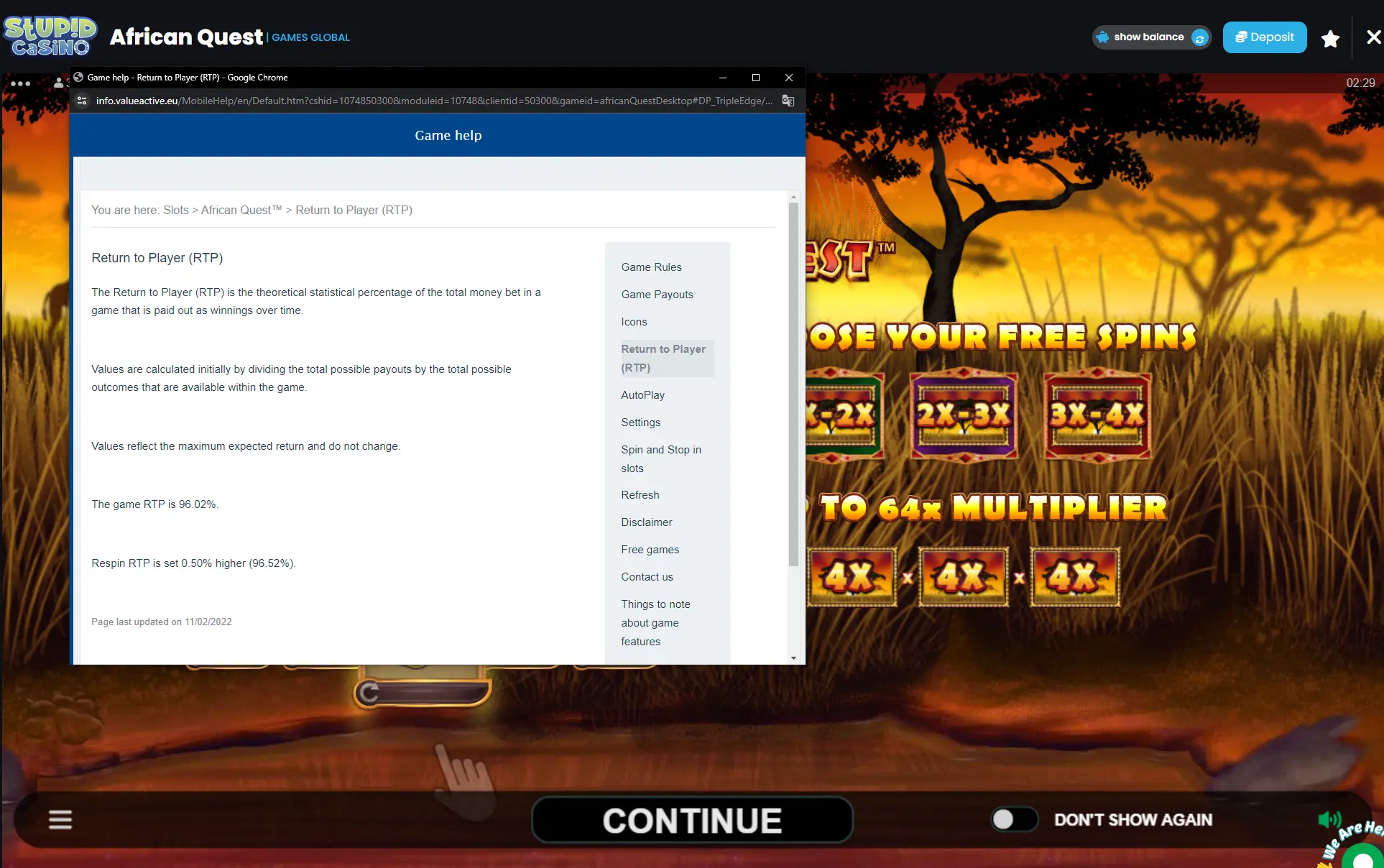Click show balance refresh button

pos(1199,38)
